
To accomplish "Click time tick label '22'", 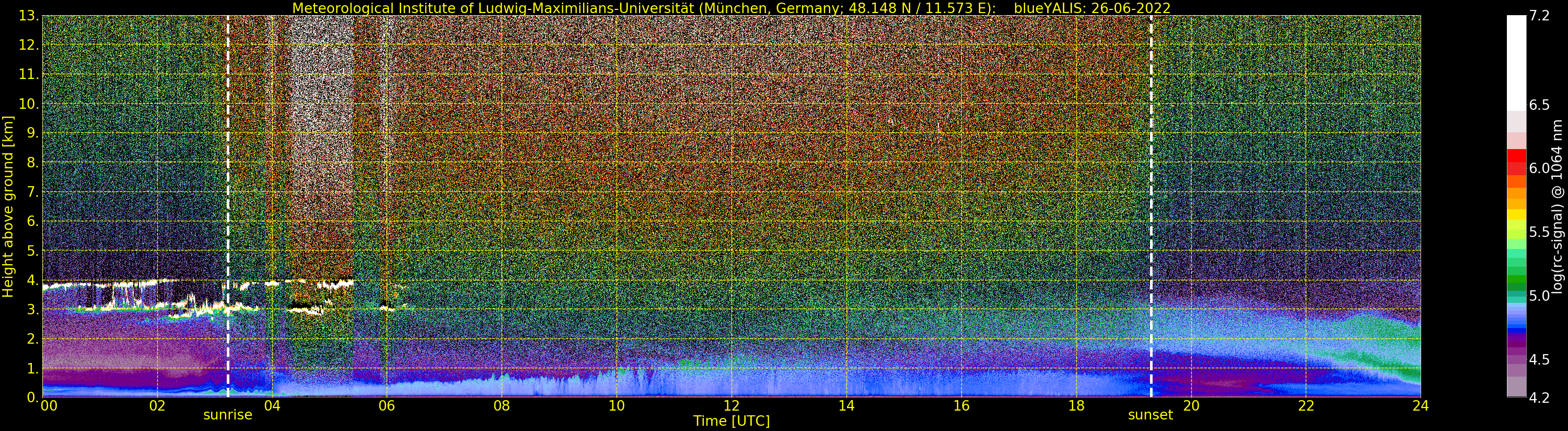I will coord(1306,405).
